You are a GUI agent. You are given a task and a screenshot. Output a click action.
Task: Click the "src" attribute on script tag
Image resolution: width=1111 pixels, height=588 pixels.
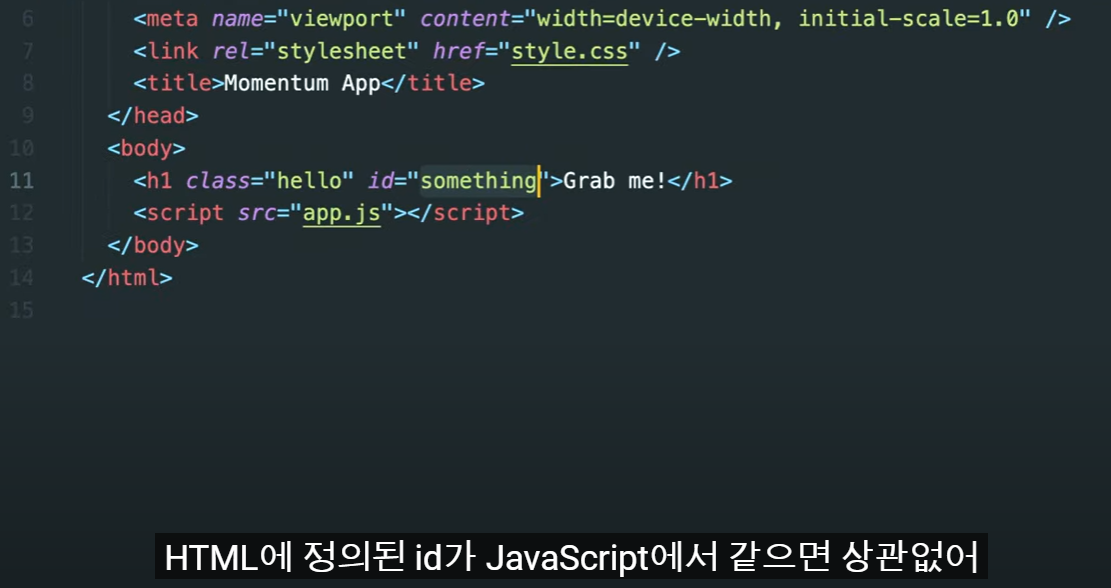(x=257, y=213)
